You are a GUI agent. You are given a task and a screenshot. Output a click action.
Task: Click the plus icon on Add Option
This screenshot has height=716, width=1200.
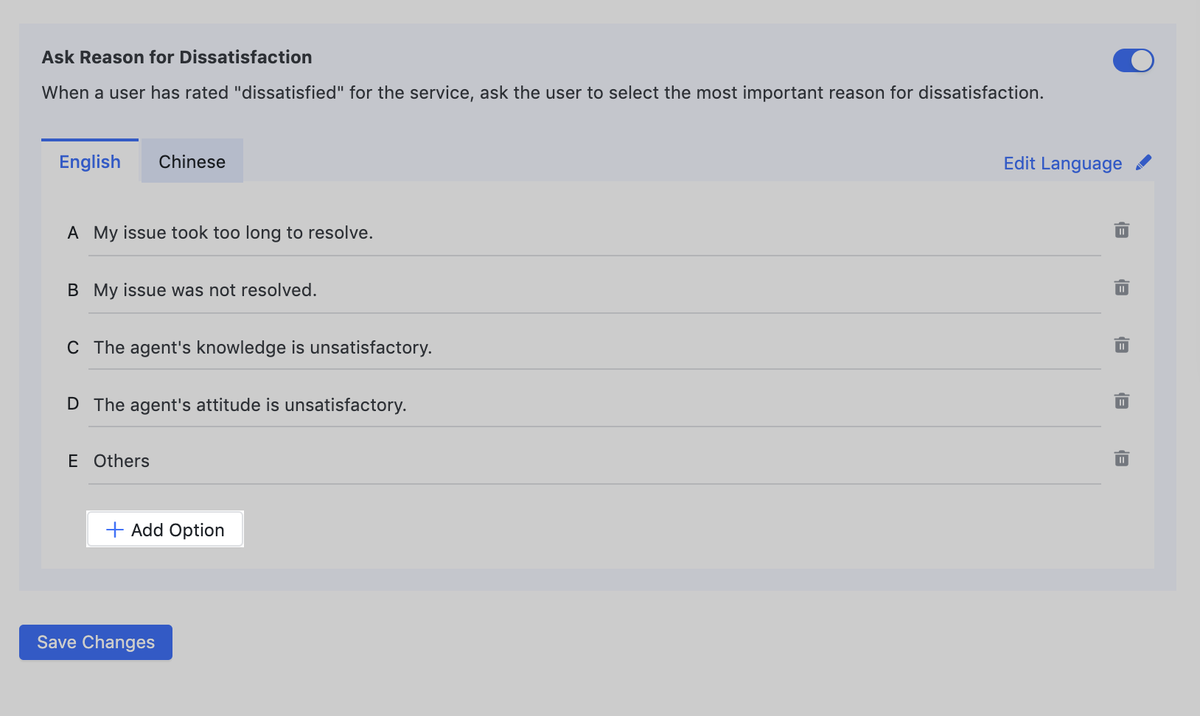click(115, 530)
